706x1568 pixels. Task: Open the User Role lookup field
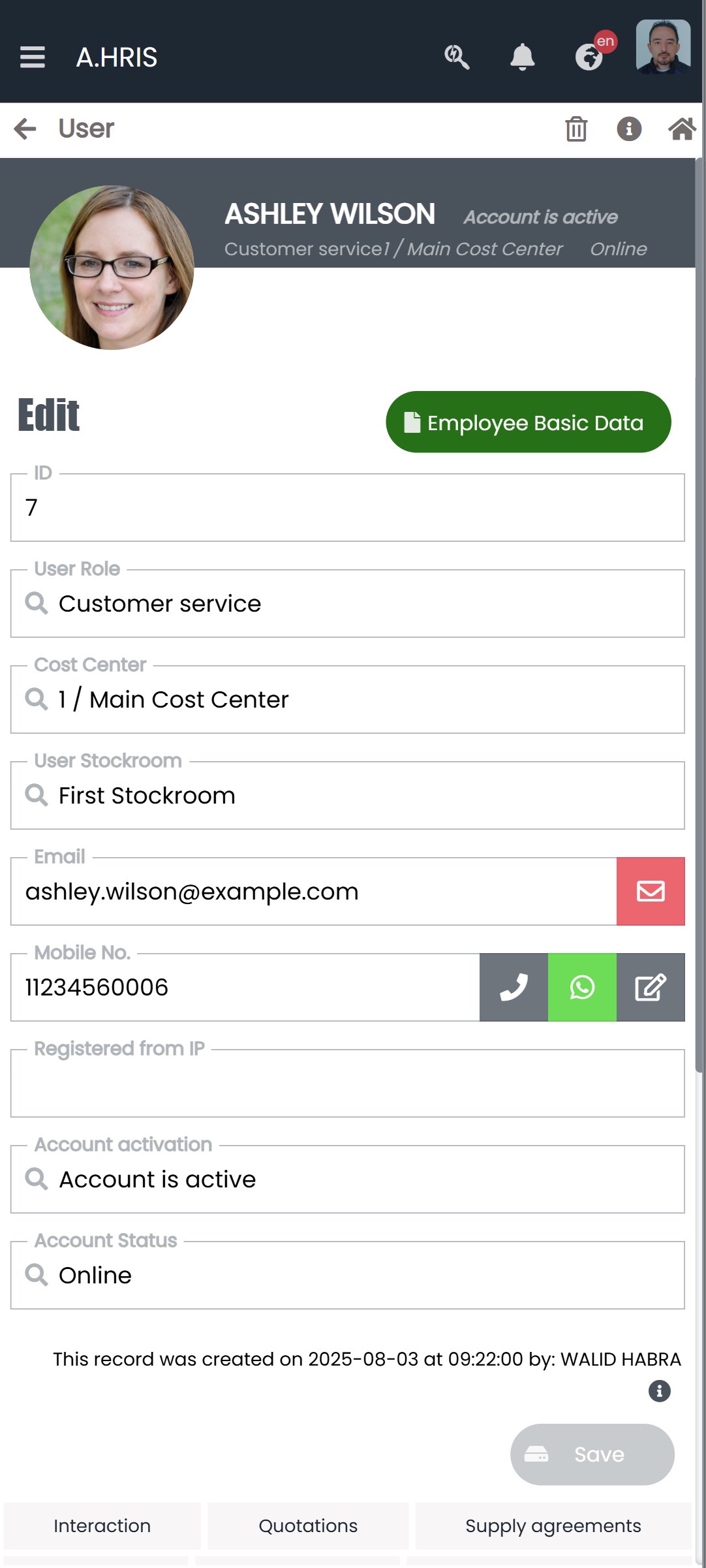pyautogui.click(x=348, y=604)
